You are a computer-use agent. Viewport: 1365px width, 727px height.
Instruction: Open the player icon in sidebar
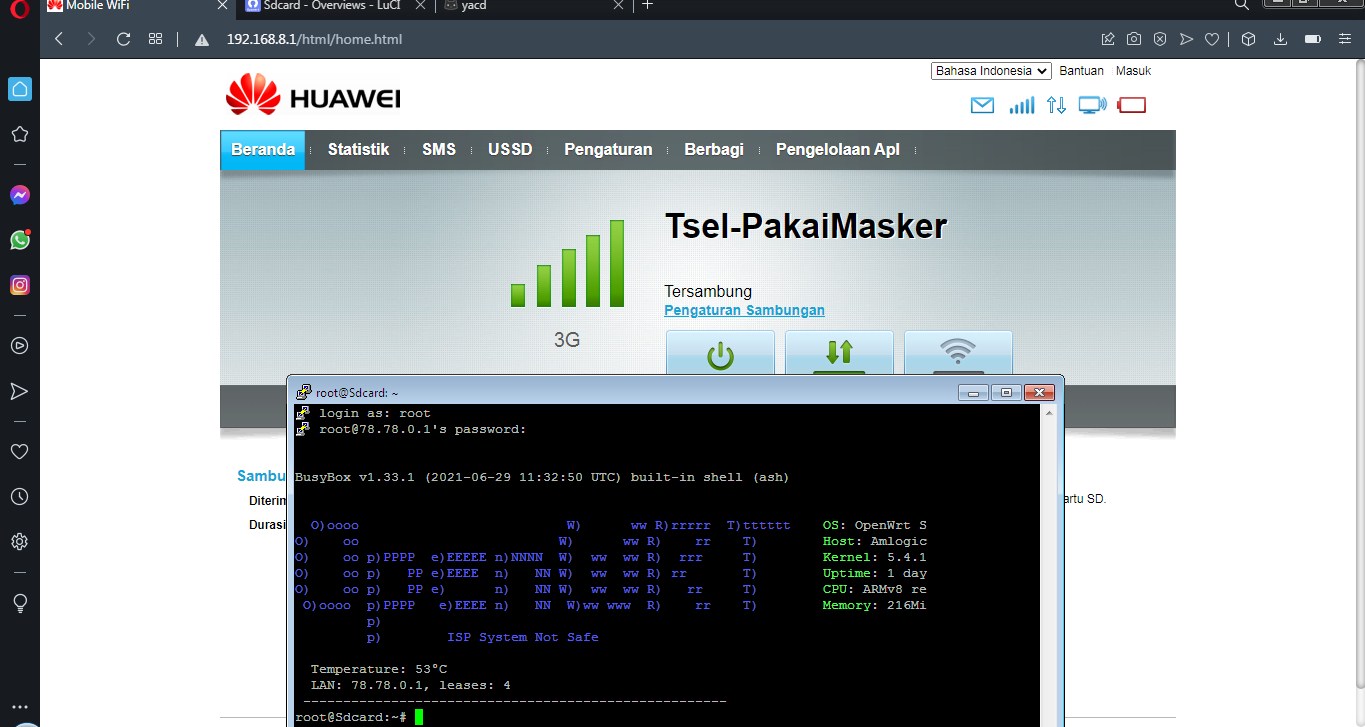coord(19,345)
